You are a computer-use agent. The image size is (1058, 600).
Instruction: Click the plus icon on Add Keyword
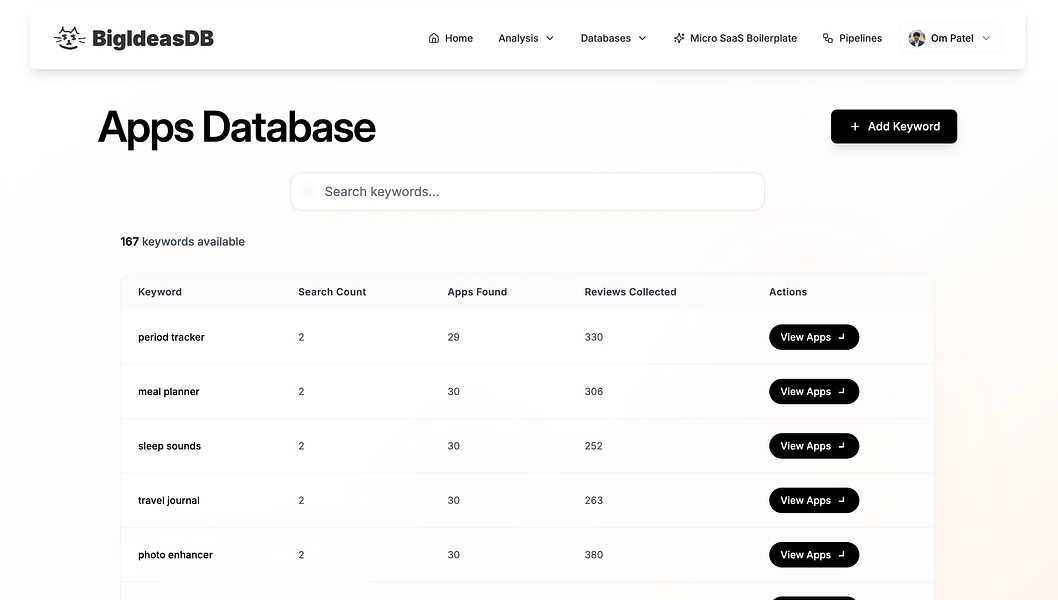pos(855,127)
